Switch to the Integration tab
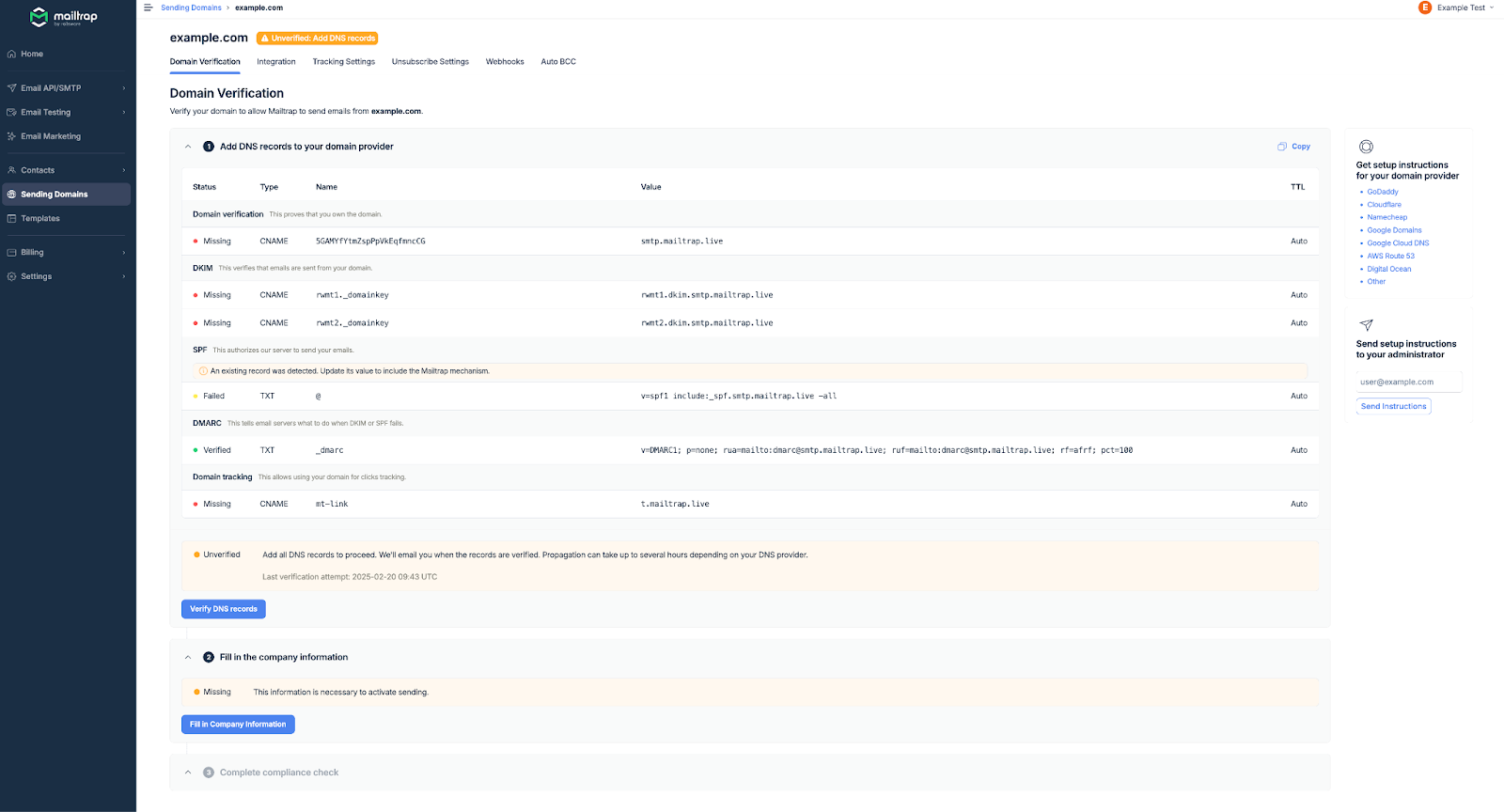The width and height of the screenshot is (1504, 812). tap(276, 62)
